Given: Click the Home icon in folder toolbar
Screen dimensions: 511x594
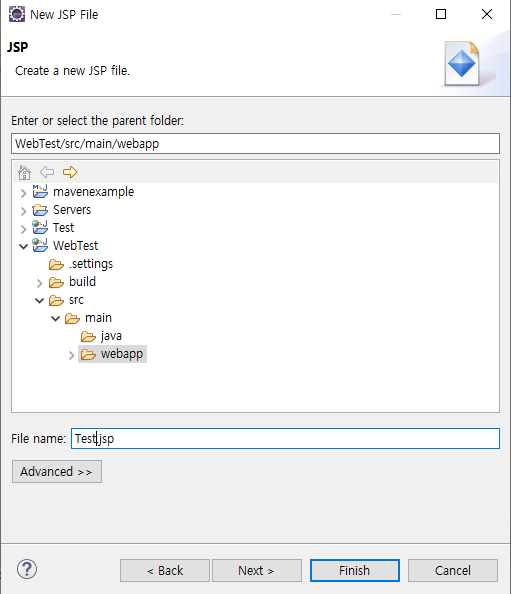Looking at the screenshot, I should click(24, 172).
